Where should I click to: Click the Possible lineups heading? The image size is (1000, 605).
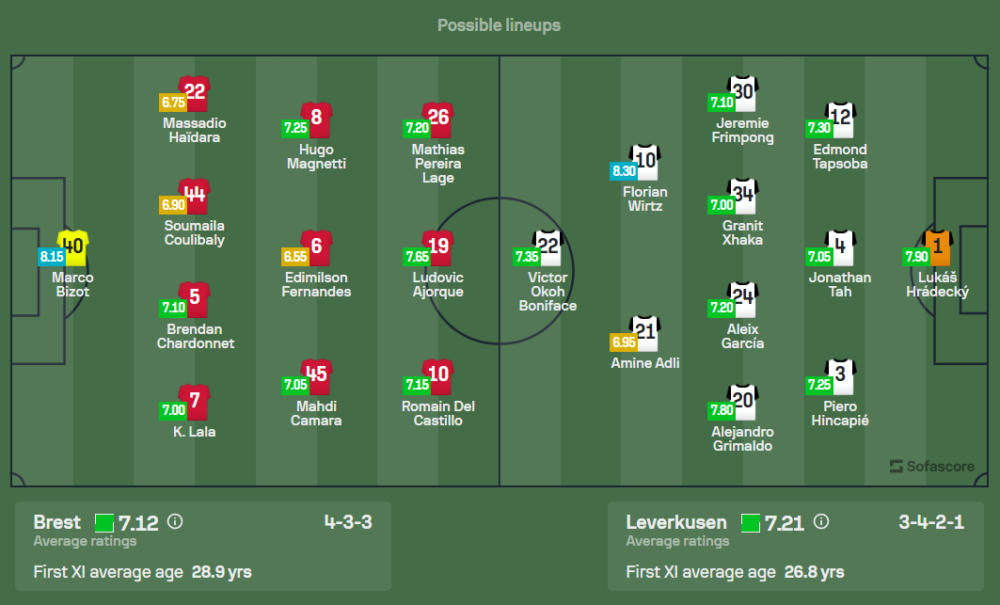[499, 25]
